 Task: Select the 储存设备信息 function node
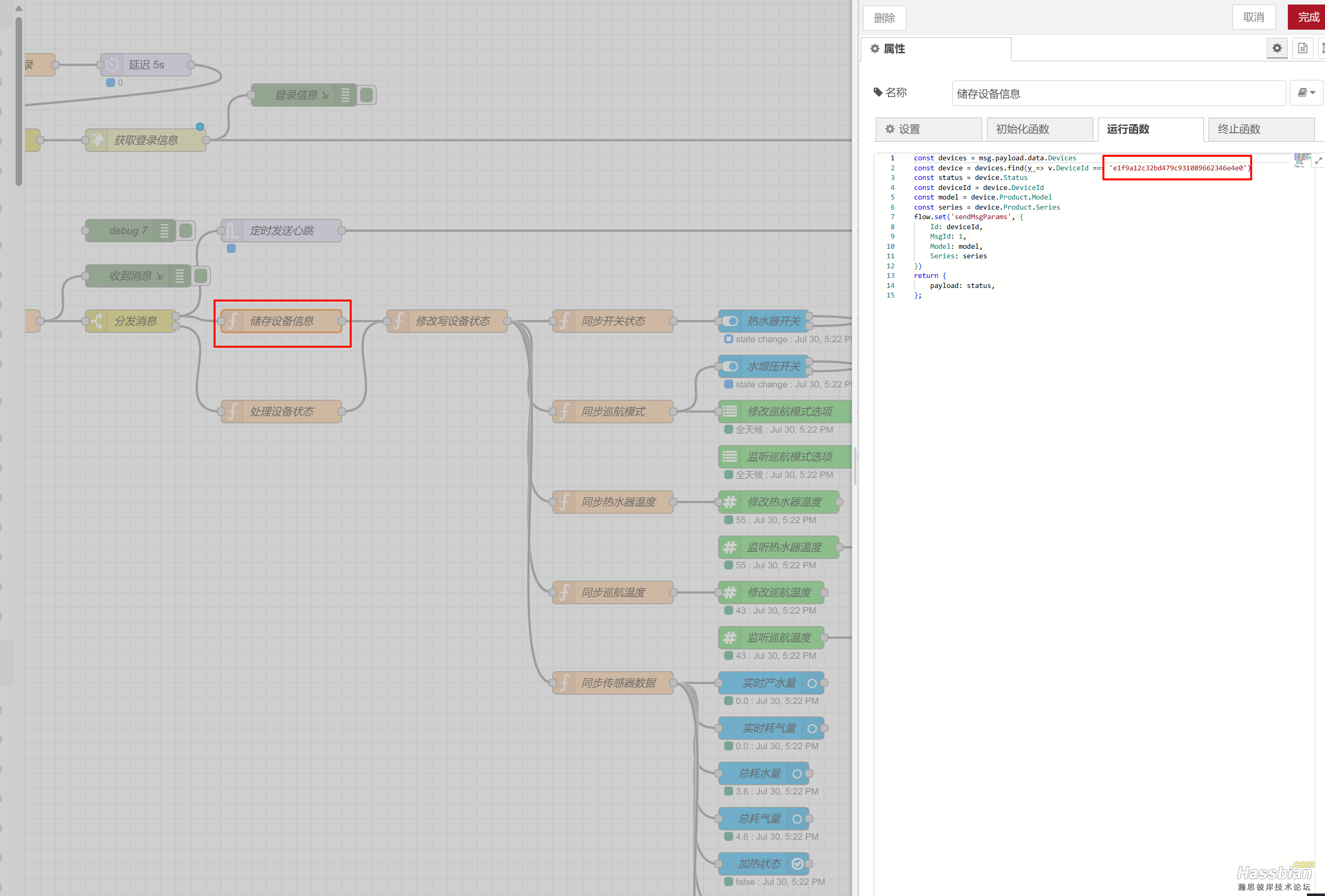coord(282,321)
